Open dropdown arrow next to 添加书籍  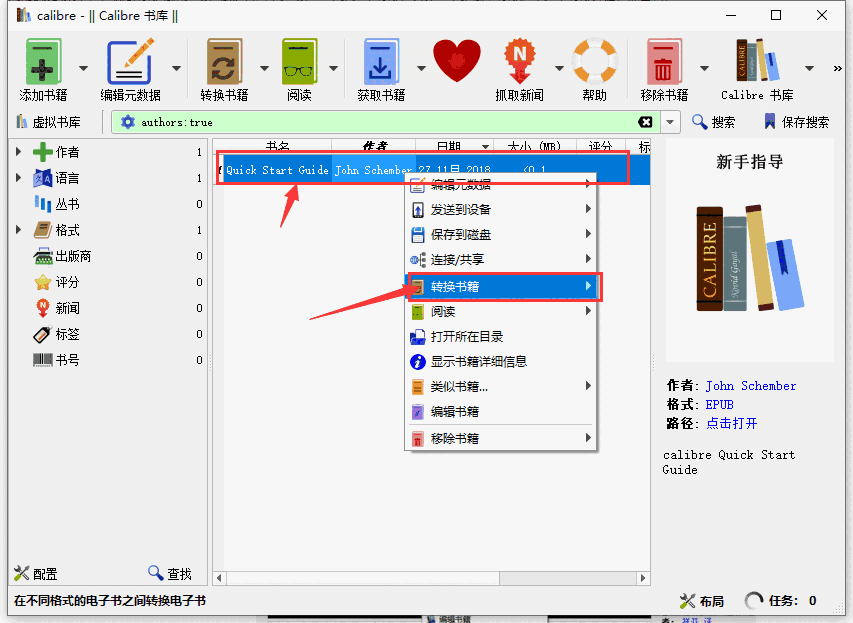coord(83,68)
